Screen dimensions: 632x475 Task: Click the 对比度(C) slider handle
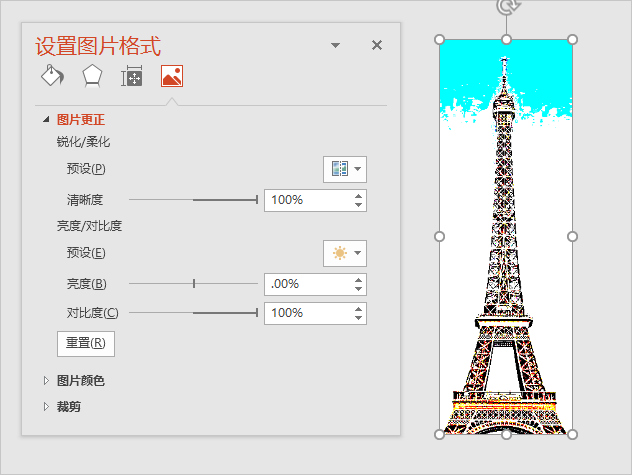(x=257, y=312)
